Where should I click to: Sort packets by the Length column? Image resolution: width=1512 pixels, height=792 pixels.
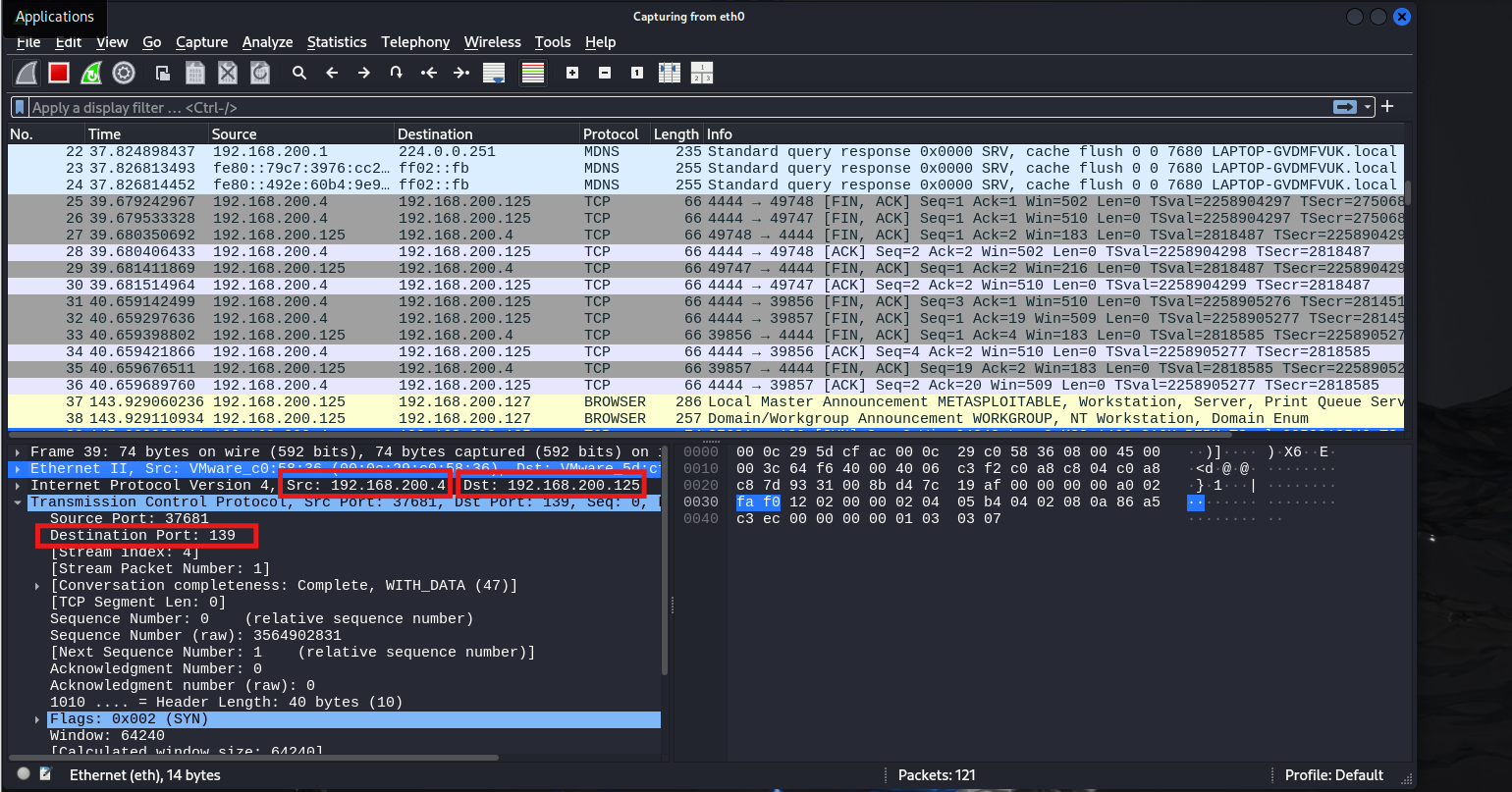tap(676, 133)
